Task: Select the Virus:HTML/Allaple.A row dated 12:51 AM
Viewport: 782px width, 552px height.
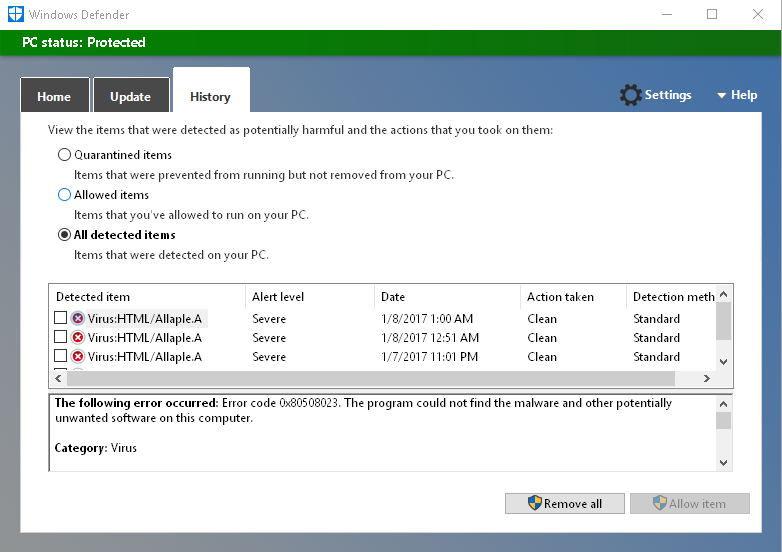Action: [x=384, y=338]
